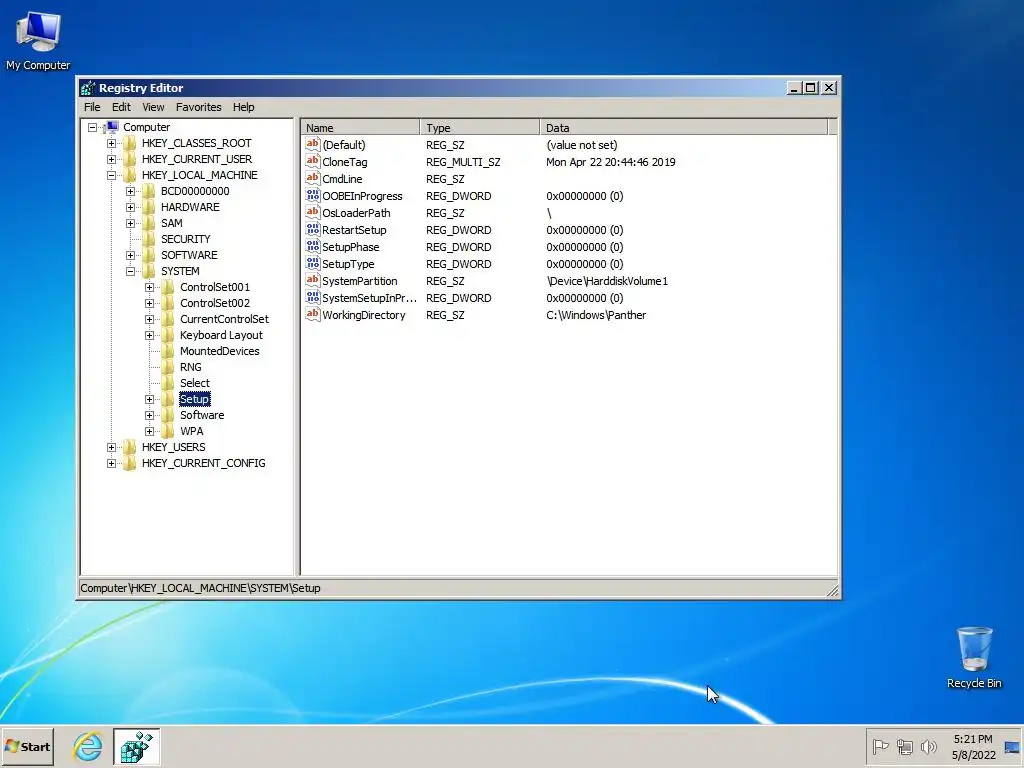The image size is (1024, 768).
Task: Click the CloneTag string value icon
Action: pos(313,161)
